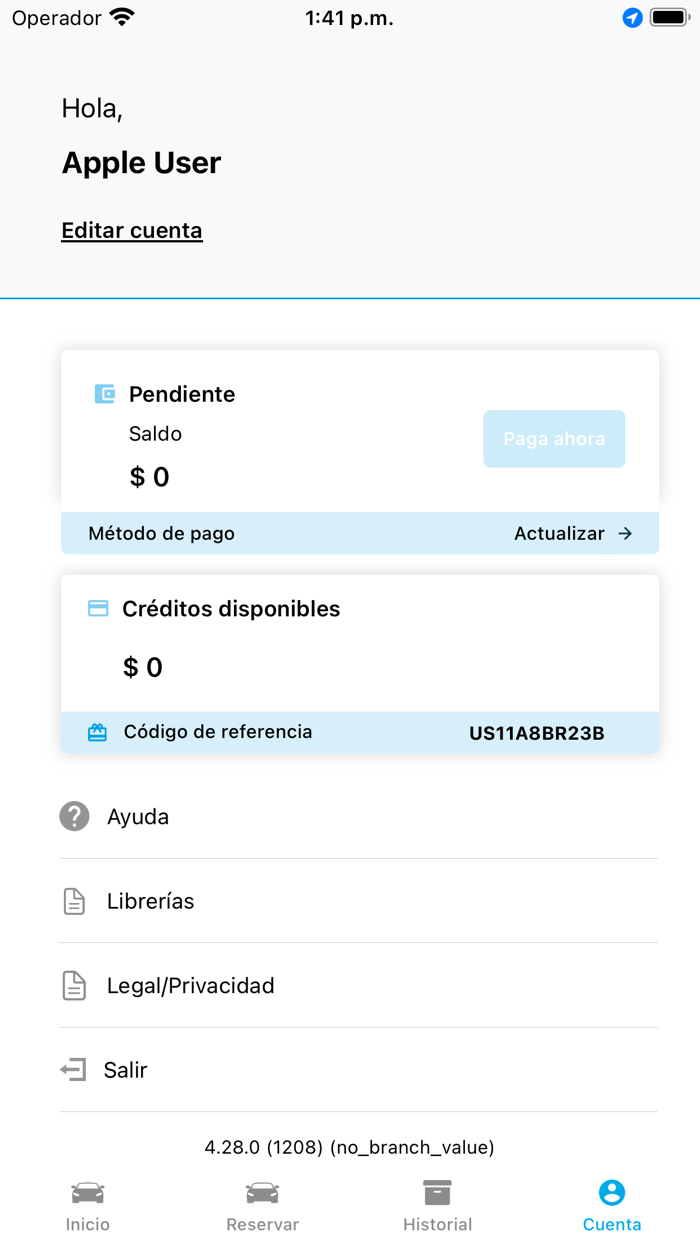Tap the document icon next to Librerías
This screenshot has height=1244, width=700.
74,901
